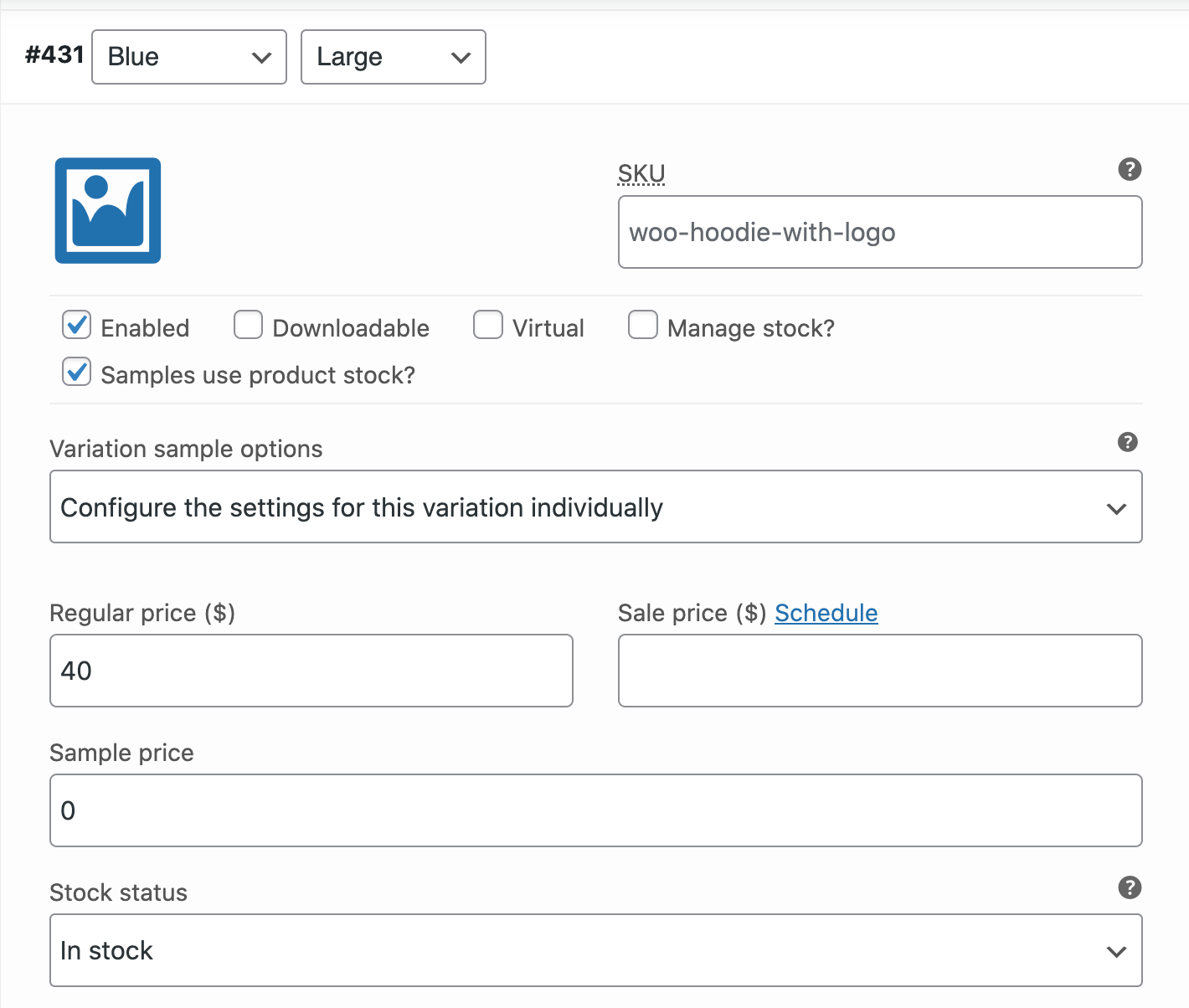
Task: Change the Stock status dropdown
Action: pos(595,950)
